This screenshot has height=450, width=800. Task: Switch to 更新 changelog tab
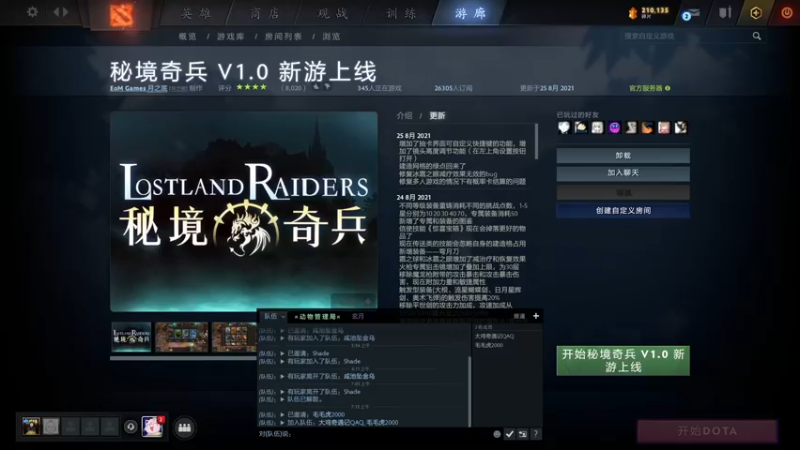[x=437, y=116]
